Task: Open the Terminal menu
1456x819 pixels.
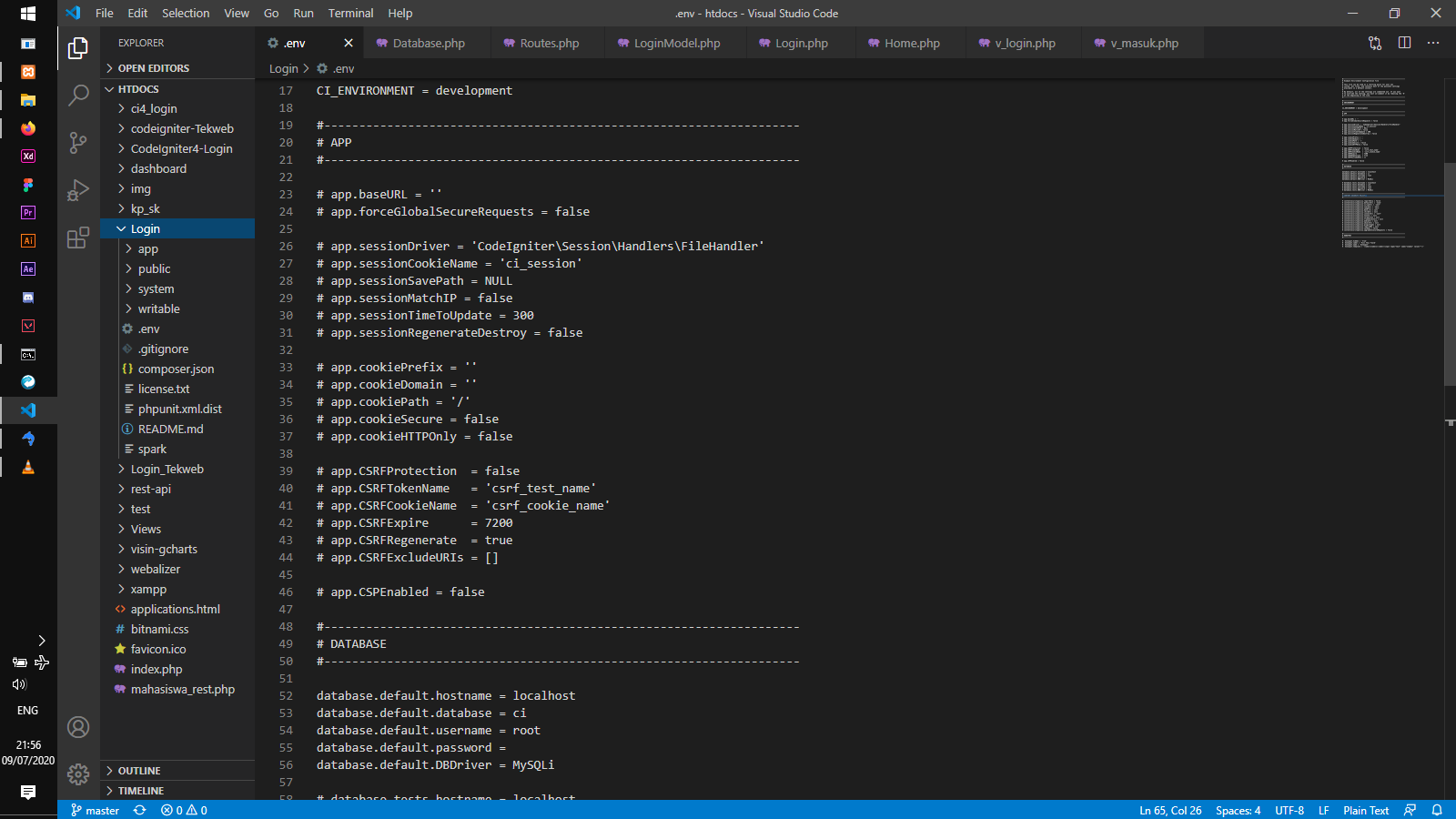Action: pos(350,13)
